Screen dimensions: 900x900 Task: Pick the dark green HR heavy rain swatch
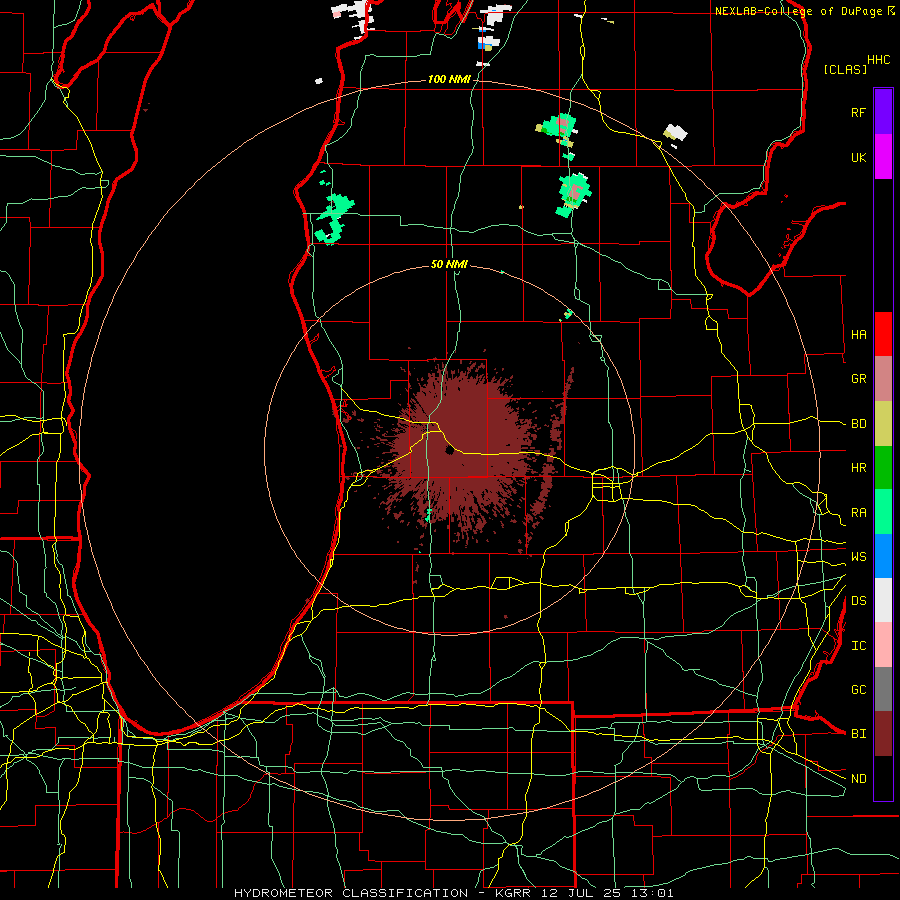tap(883, 468)
